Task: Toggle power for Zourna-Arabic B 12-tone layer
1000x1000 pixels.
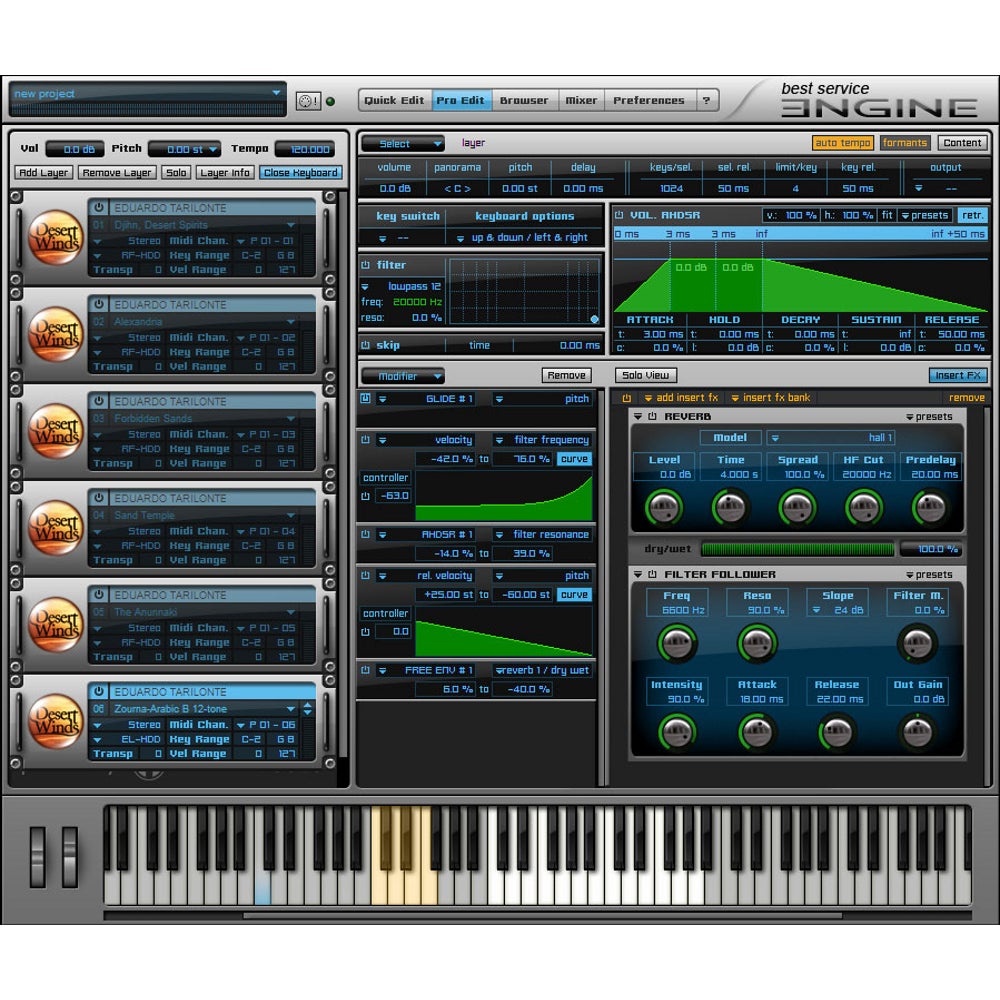Action: pos(99,691)
